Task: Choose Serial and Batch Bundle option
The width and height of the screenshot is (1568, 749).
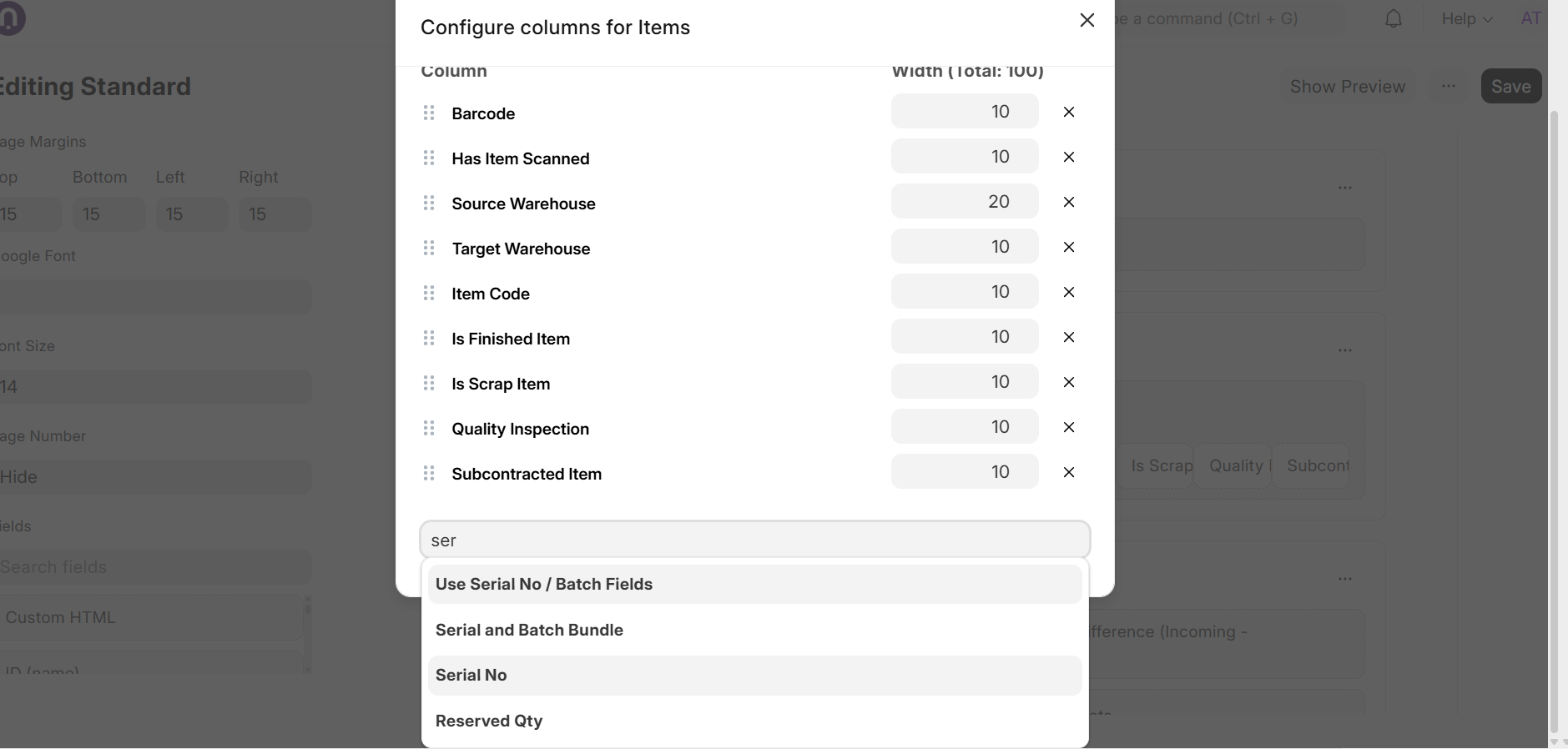Action: click(754, 630)
